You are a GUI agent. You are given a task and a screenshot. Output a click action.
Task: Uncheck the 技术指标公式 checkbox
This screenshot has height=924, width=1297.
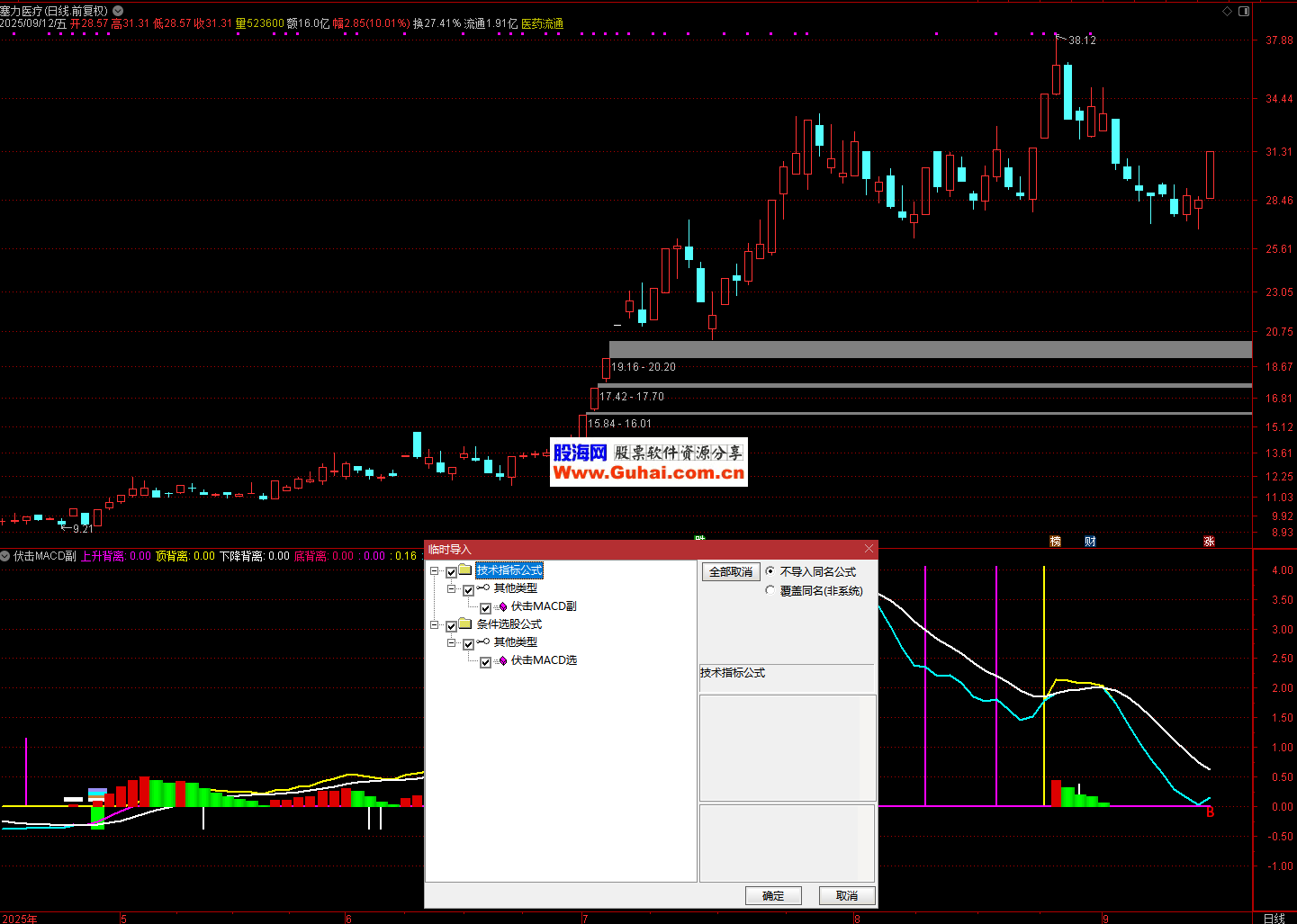click(x=452, y=572)
